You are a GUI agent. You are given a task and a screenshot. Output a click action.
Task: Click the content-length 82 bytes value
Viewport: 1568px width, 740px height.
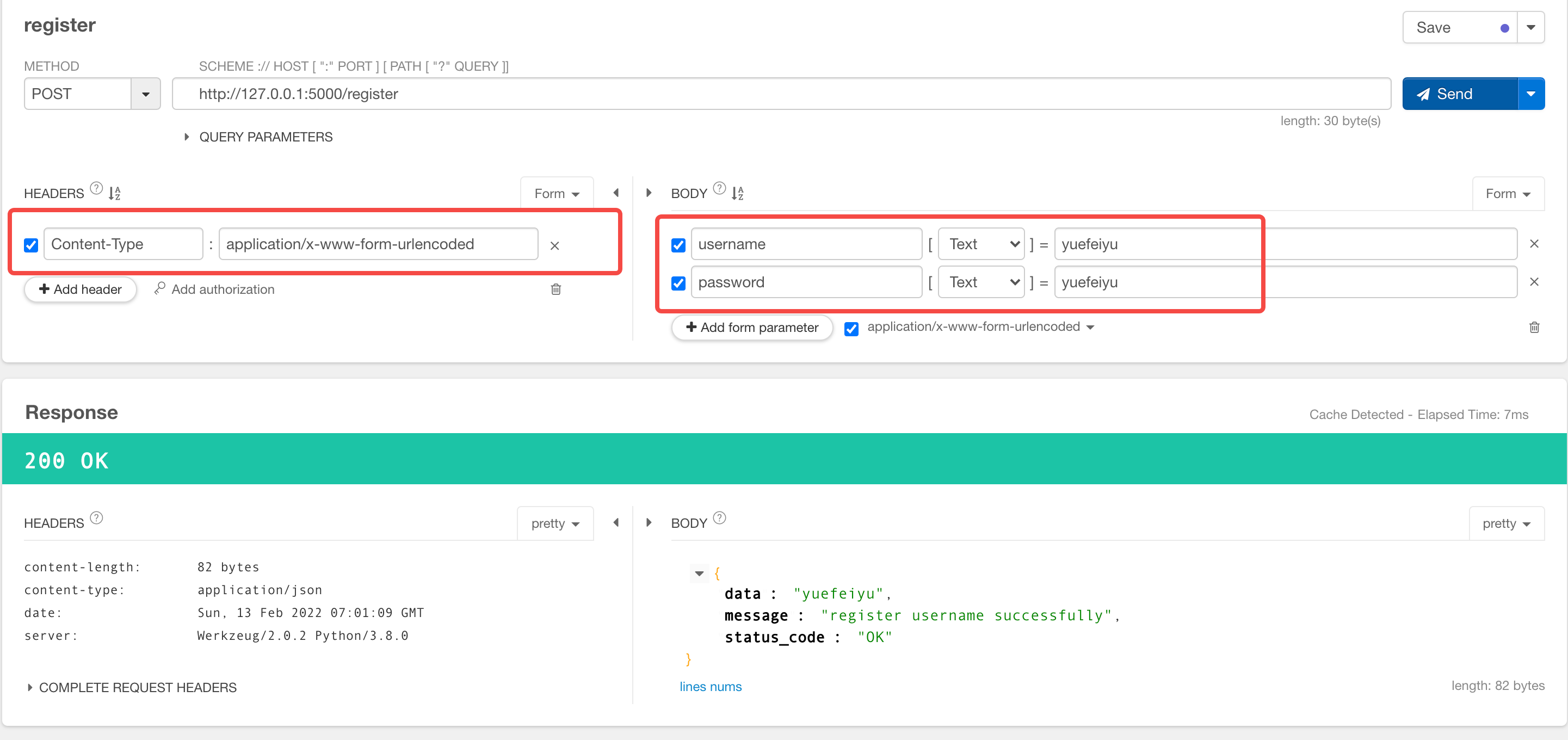229,567
